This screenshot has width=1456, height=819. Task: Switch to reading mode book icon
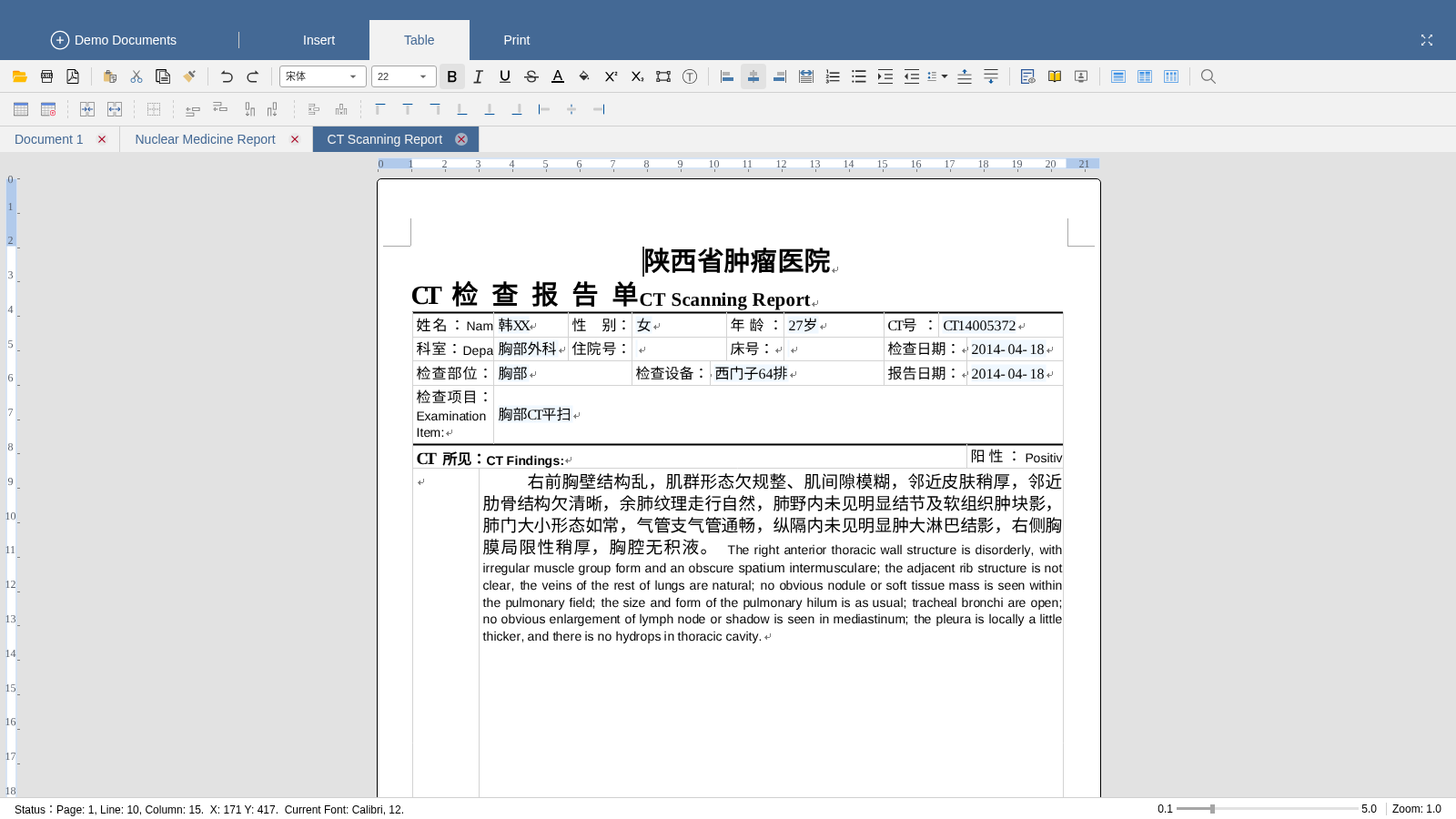coord(1055,76)
